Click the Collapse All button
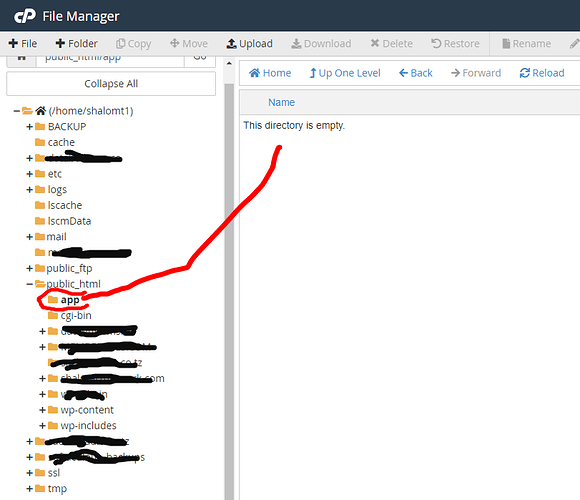Viewport: 580px width, 500px height. coord(111,84)
